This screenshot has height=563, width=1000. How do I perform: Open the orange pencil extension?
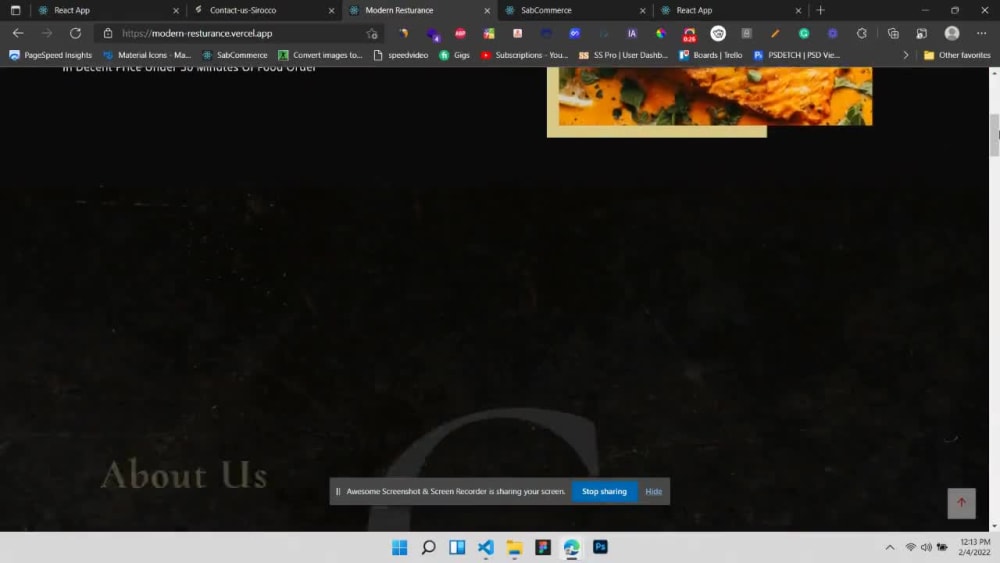pos(776,33)
